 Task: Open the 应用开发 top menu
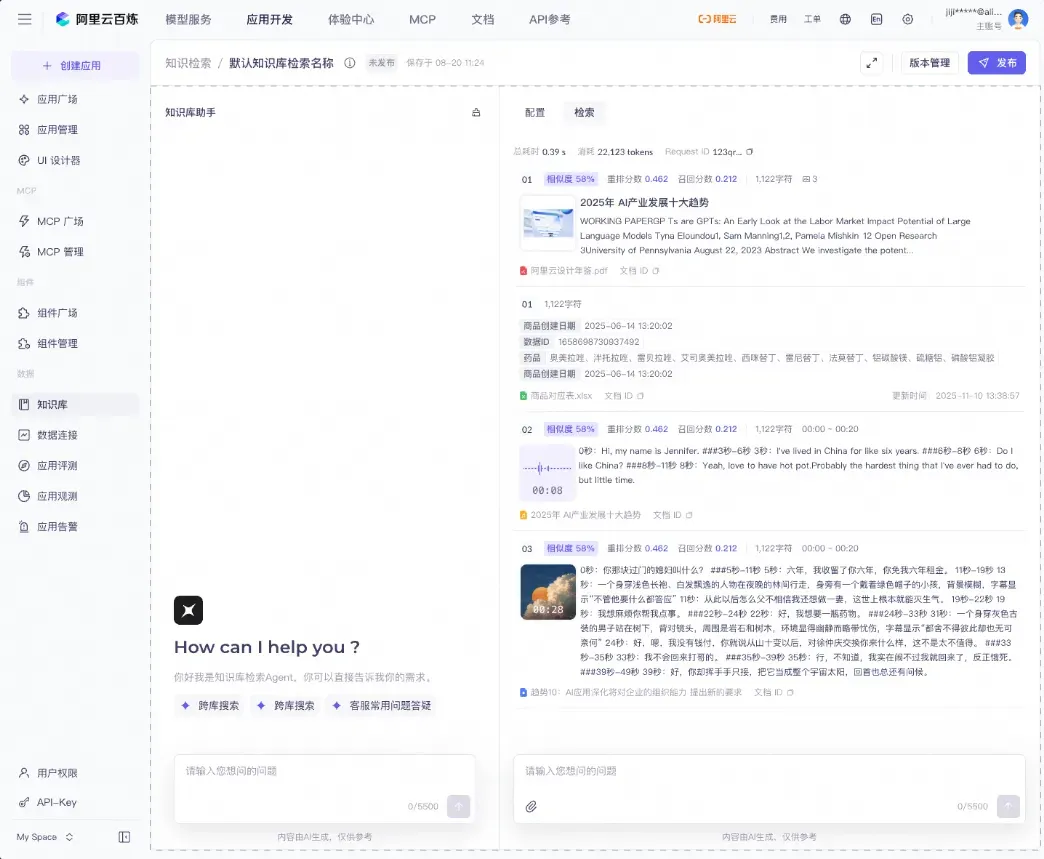point(270,19)
